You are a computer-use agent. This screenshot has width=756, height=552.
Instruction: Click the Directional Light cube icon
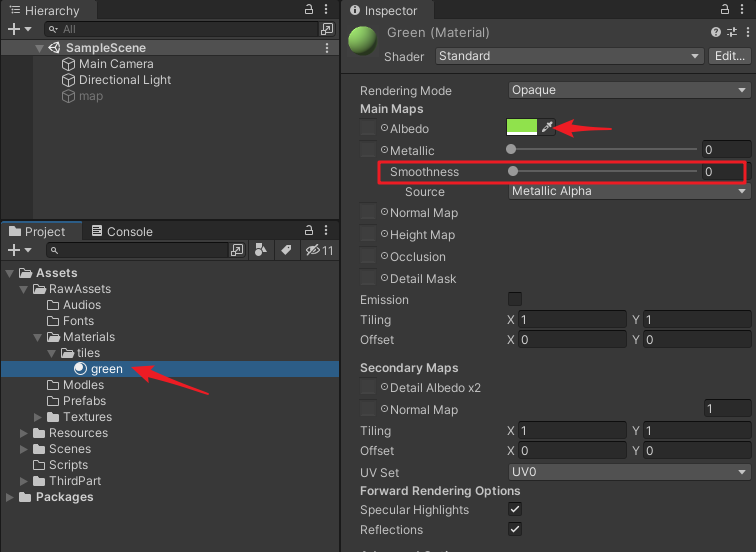68,80
